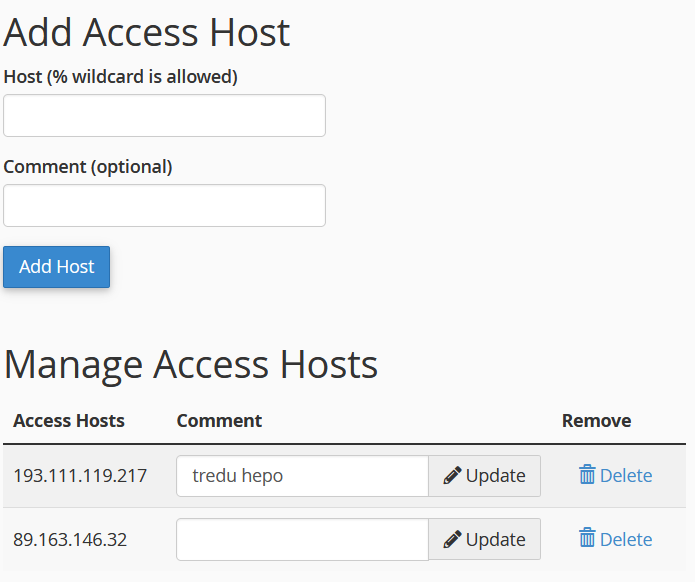Click pencil icon in the 89.163.146.32 row

pyautogui.click(x=452, y=540)
